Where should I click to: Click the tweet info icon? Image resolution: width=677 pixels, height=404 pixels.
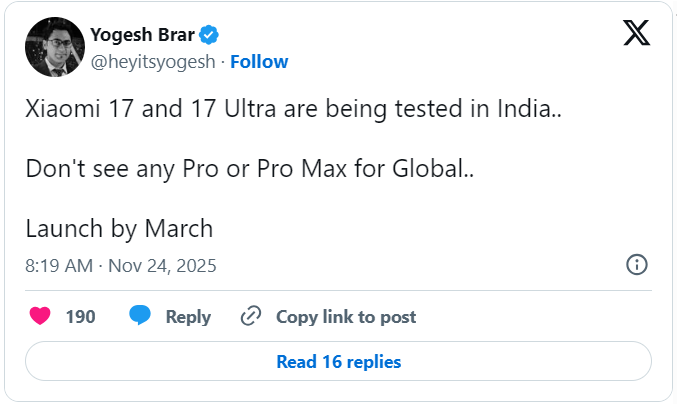[636, 265]
